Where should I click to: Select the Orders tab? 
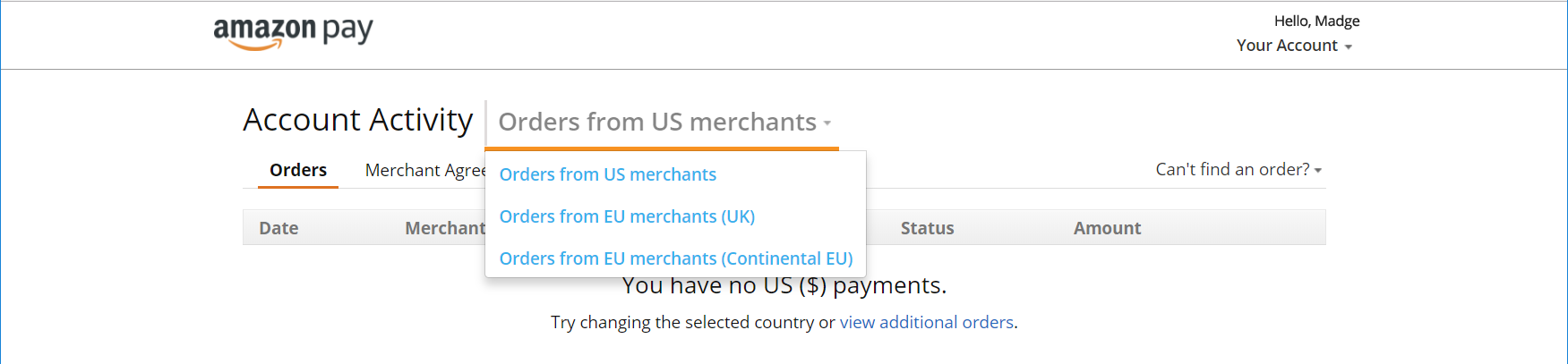tap(298, 170)
